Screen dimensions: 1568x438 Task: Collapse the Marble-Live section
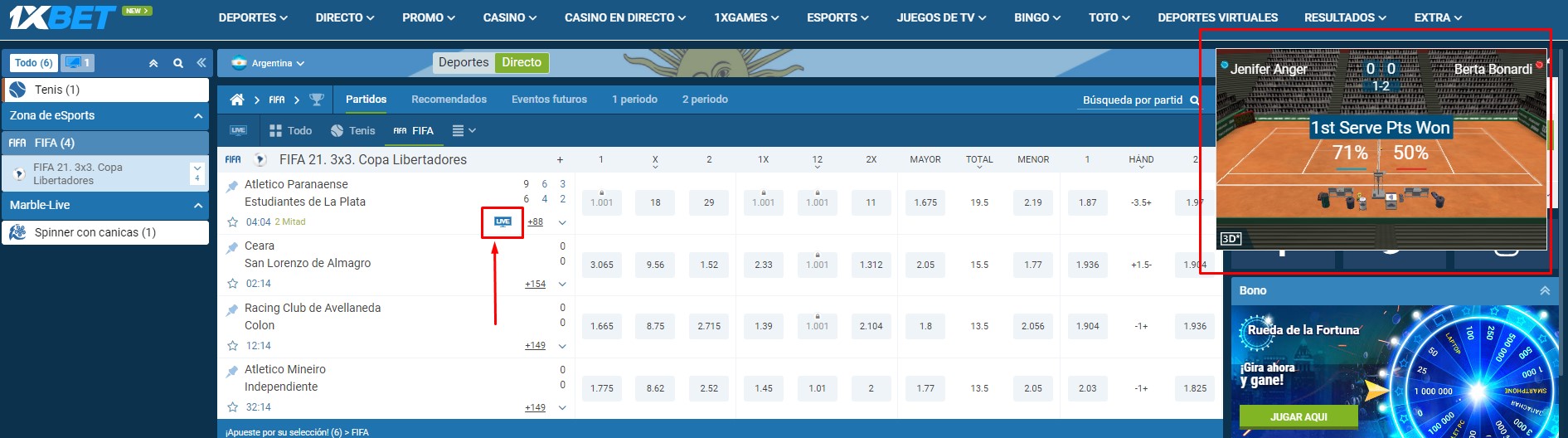pyautogui.click(x=198, y=206)
